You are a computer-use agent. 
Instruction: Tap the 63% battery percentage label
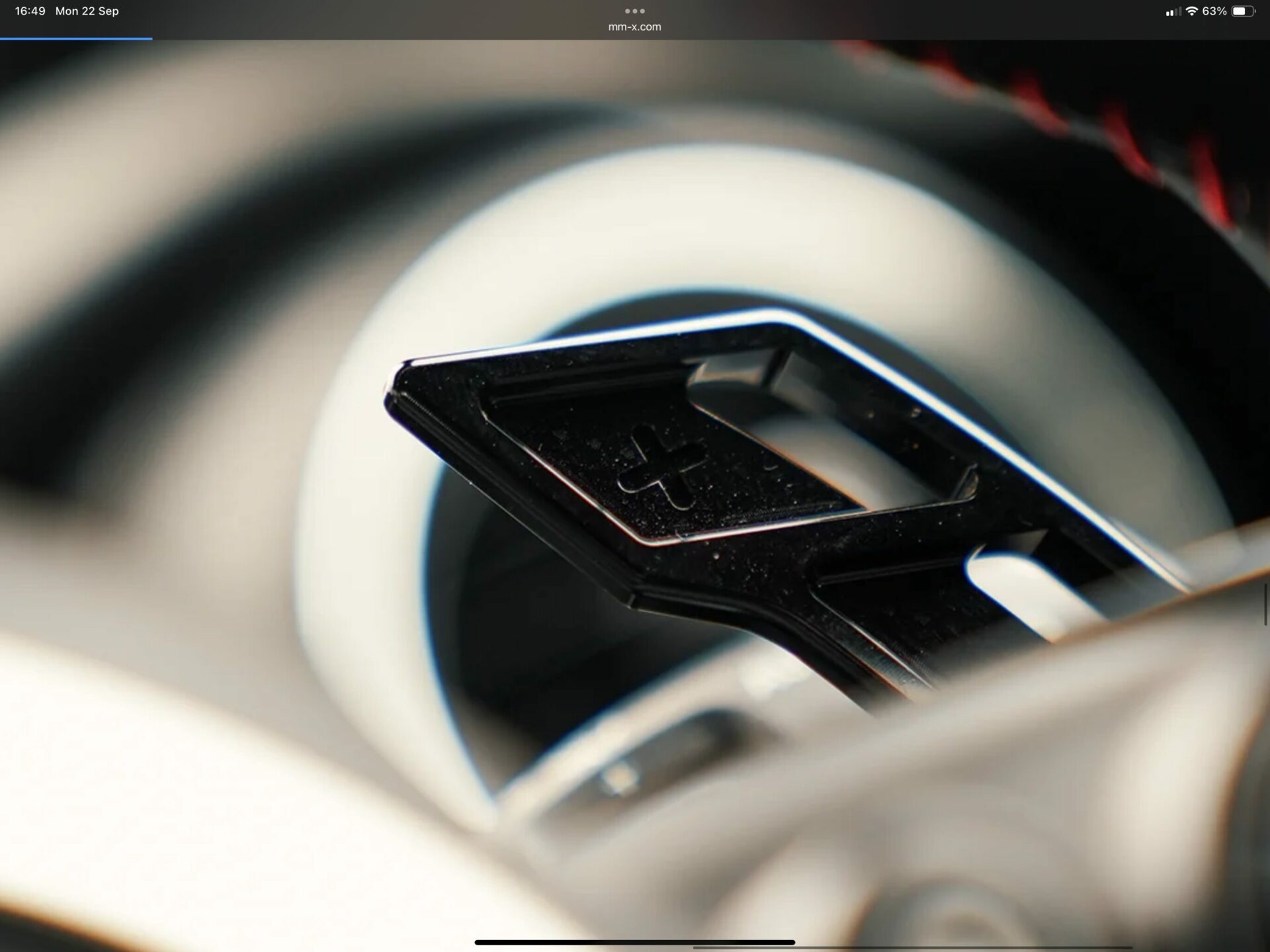pyautogui.click(x=1214, y=11)
